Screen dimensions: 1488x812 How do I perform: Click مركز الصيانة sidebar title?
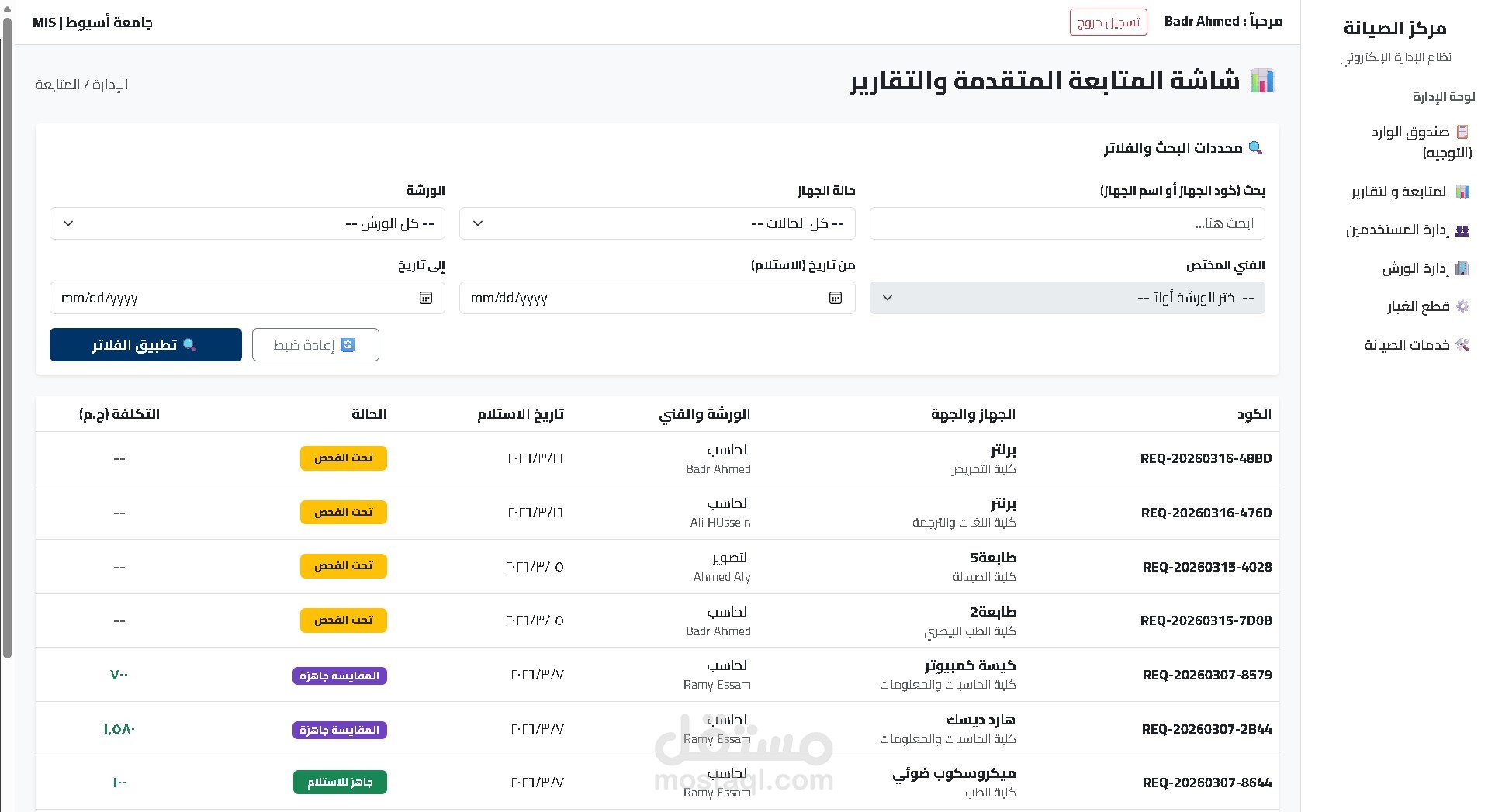tap(1395, 29)
